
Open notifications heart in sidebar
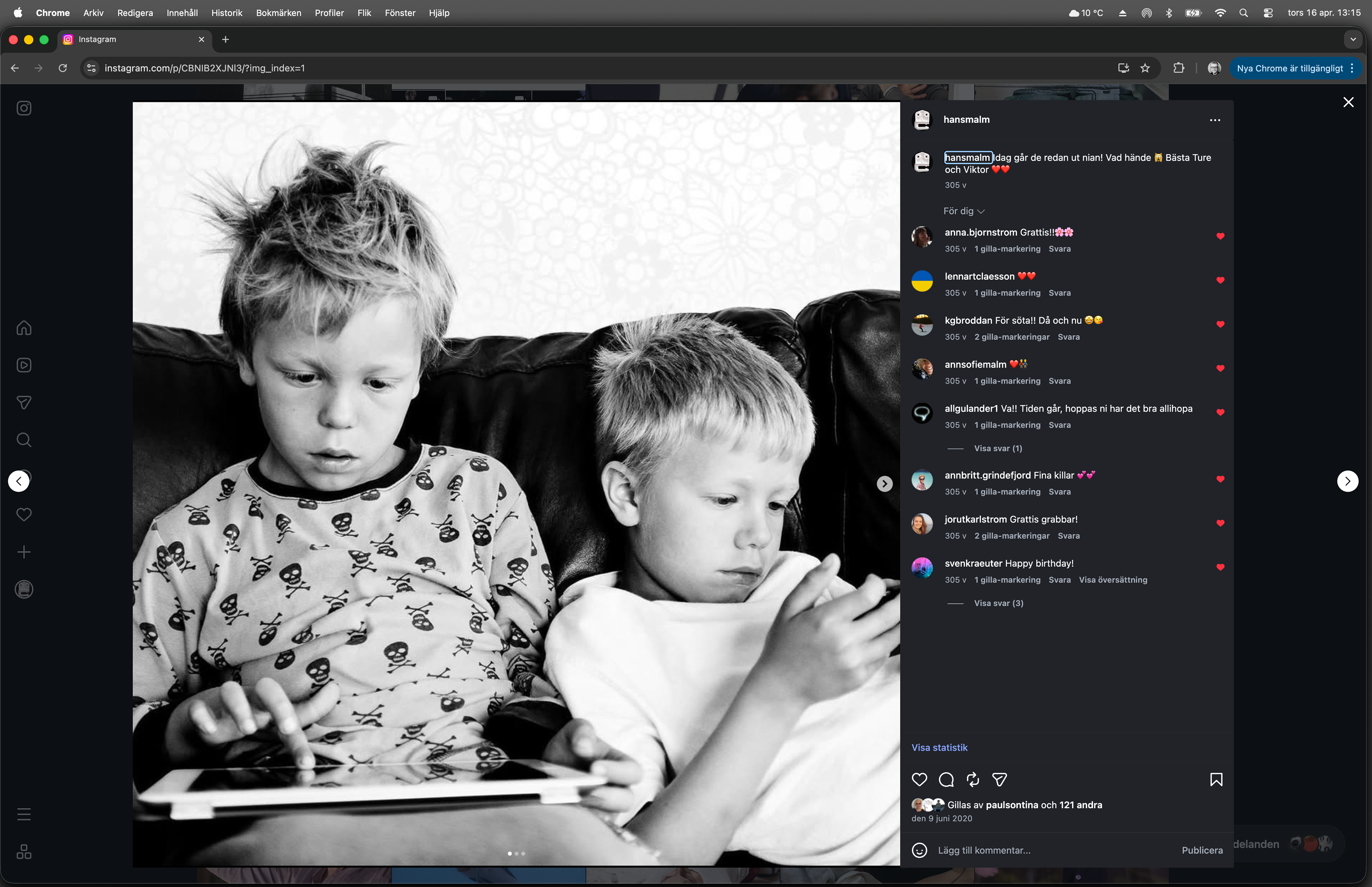pyautogui.click(x=24, y=514)
